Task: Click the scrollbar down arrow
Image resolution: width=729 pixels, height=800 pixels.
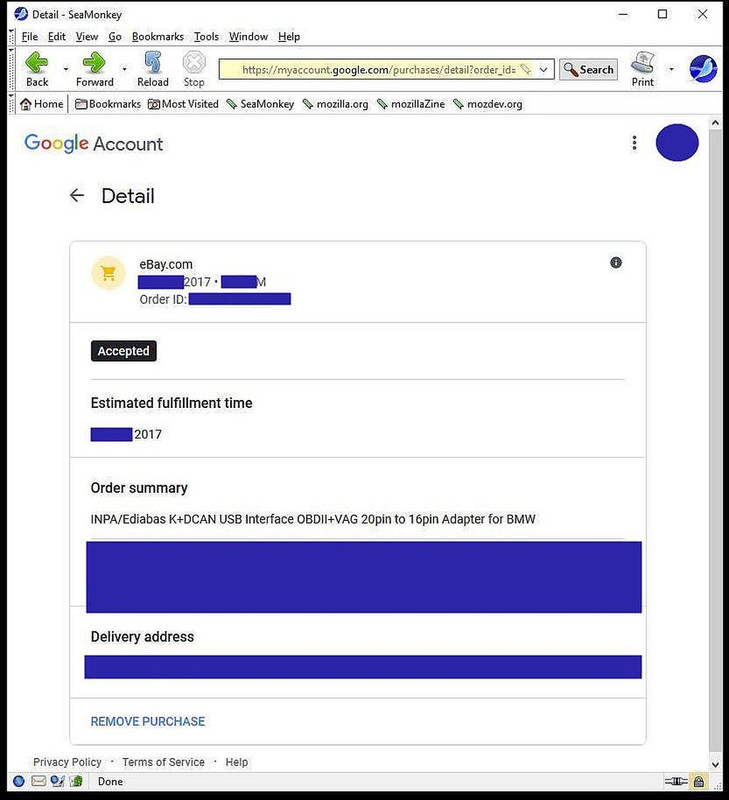Action: tap(715, 764)
